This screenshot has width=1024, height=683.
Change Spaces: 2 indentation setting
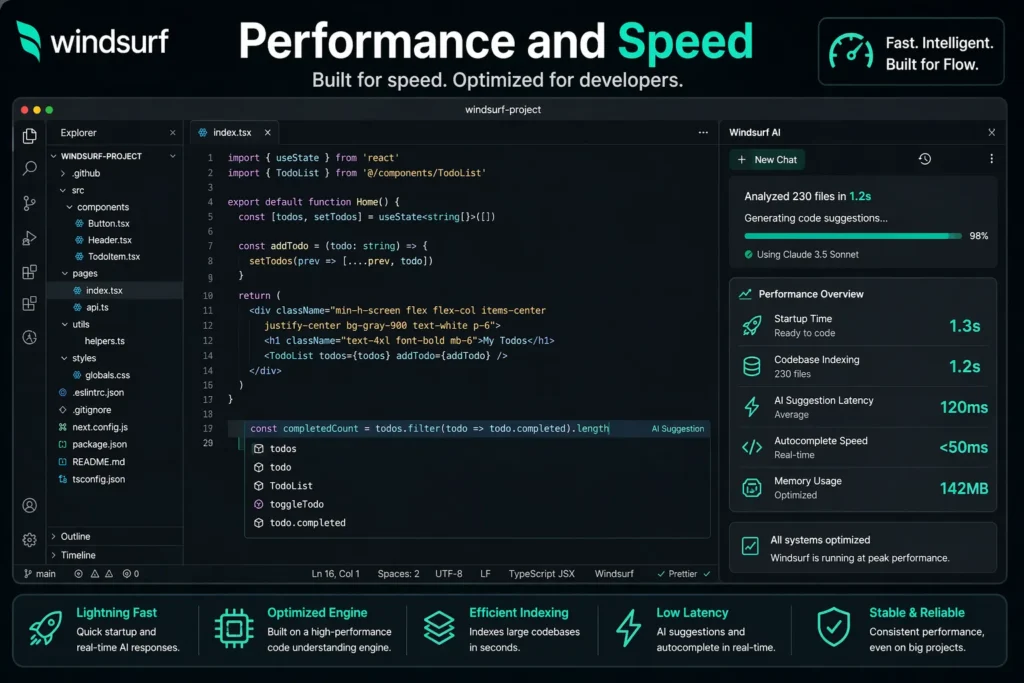pyautogui.click(x=398, y=574)
